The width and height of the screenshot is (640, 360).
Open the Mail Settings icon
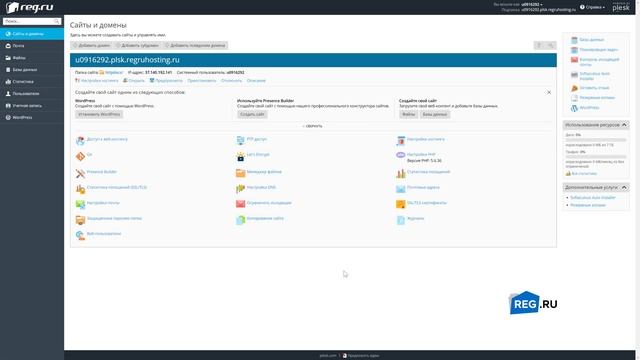(80, 204)
